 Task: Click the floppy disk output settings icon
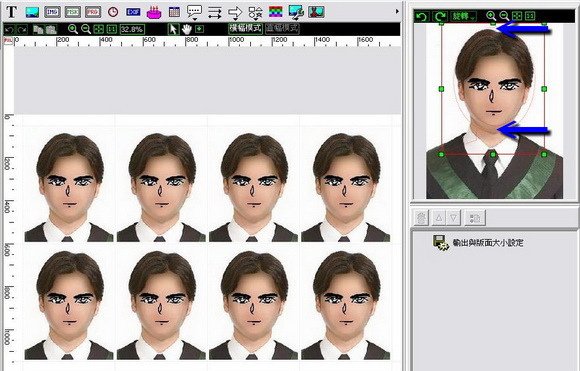click(x=441, y=243)
